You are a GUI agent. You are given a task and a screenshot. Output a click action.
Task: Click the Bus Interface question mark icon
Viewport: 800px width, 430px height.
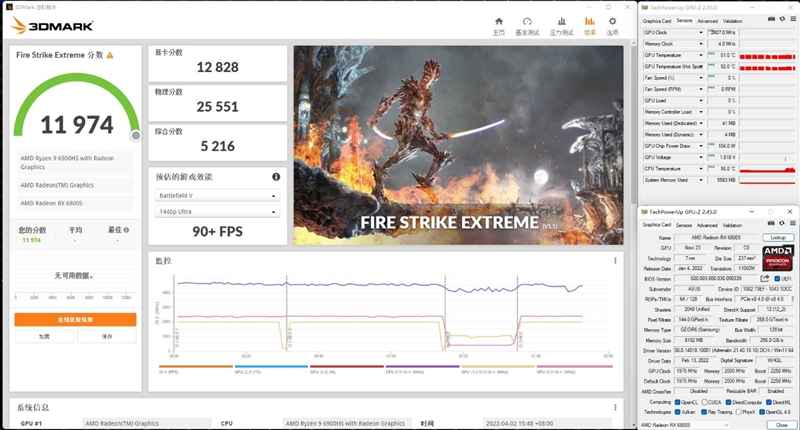tap(792, 299)
